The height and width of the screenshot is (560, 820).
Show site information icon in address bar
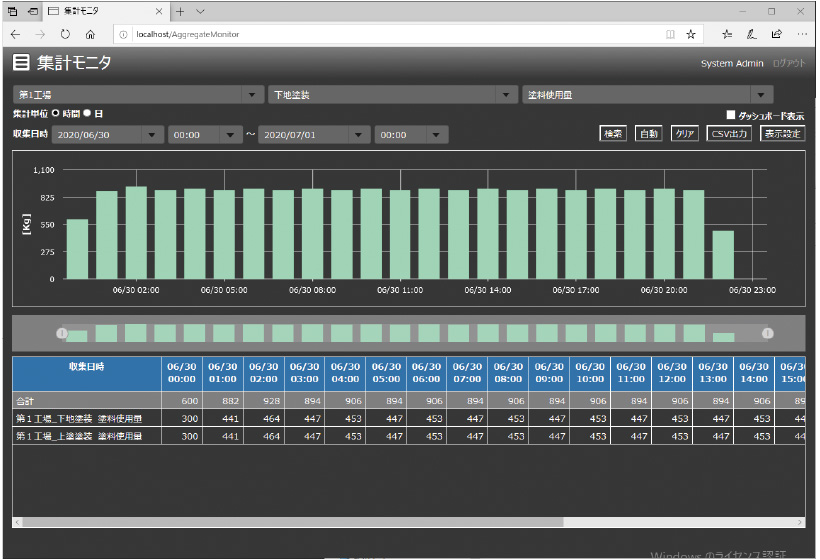click(x=123, y=35)
